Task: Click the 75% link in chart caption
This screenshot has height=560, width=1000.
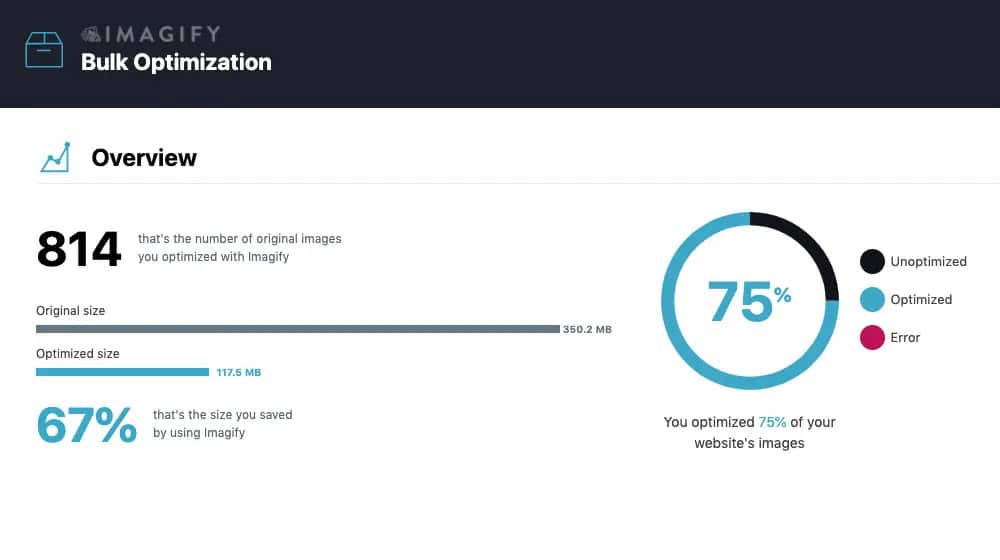Action: point(772,422)
